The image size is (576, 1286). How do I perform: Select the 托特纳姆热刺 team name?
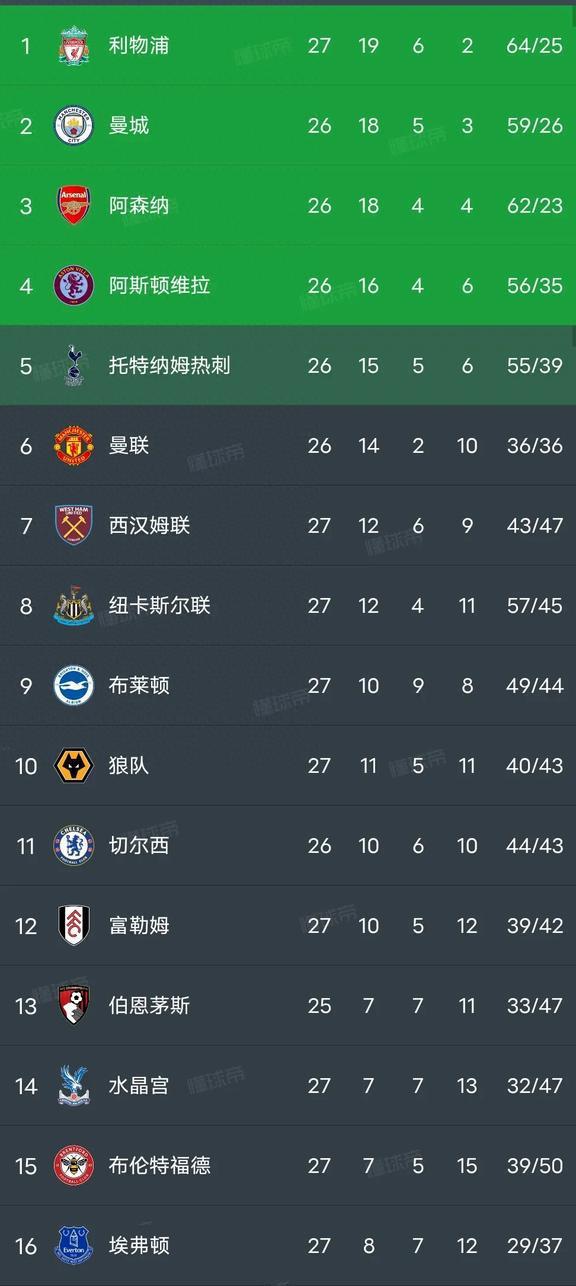[170, 365]
